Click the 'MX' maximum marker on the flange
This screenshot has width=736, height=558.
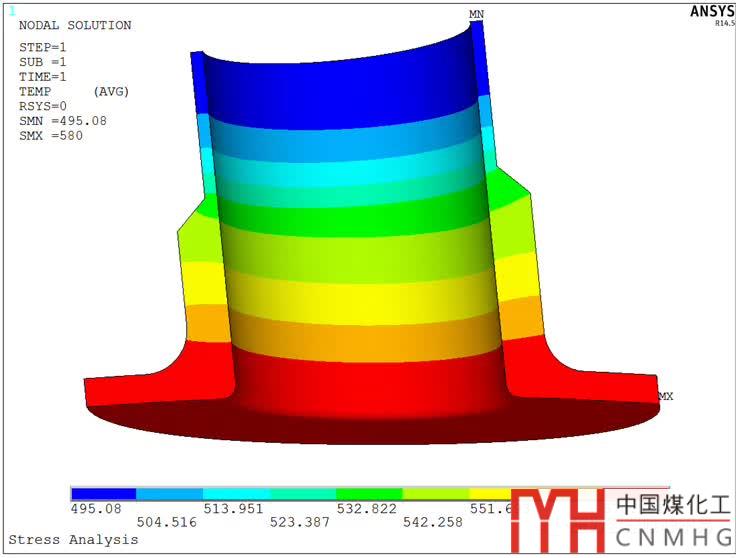(666, 397)
